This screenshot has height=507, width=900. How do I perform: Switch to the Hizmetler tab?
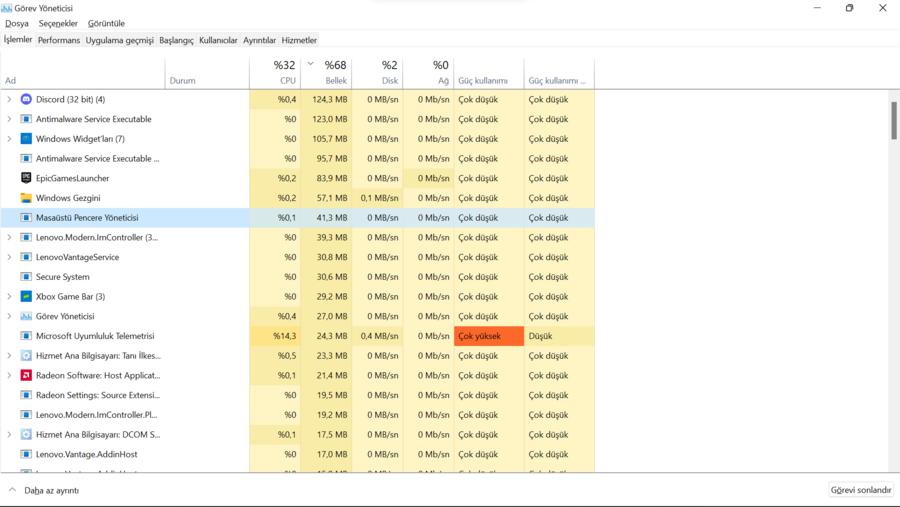(x=299, y=40)
